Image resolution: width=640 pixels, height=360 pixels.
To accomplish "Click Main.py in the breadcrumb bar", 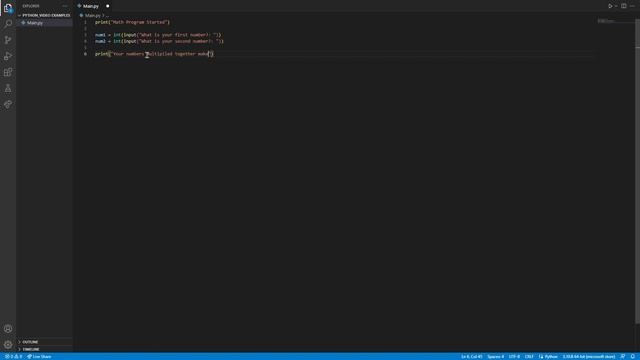I will click(x=93, y=16).
